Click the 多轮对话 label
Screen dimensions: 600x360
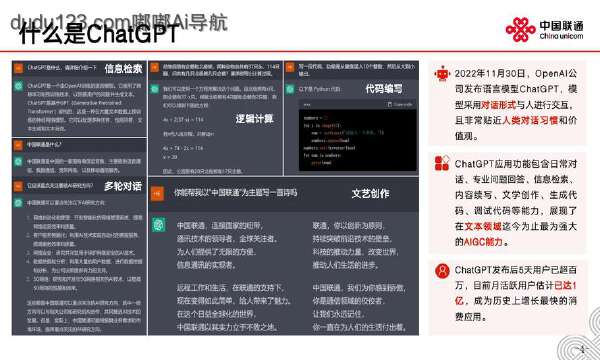[123, 186]
